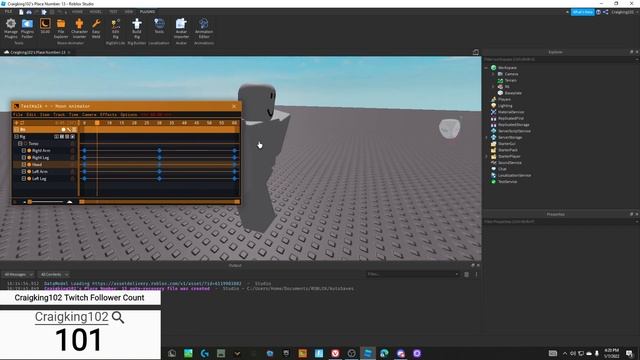This screenshot has height=360, width=640.
Task: Open the Character Inserter tool
Action: pos(79,28)
